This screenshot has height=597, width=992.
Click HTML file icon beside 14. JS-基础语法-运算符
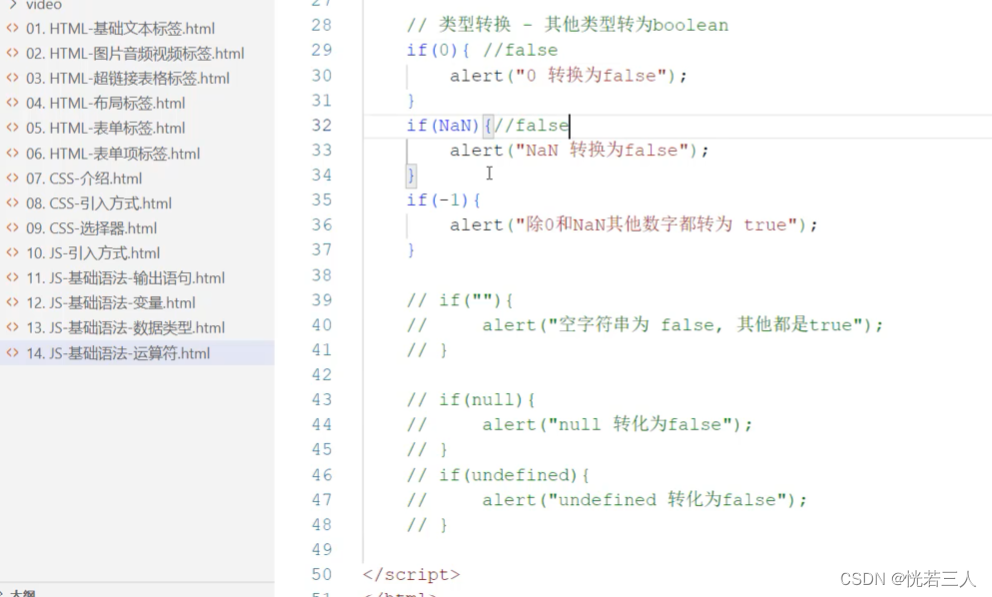pyautogui.click(x=12, y=353)
